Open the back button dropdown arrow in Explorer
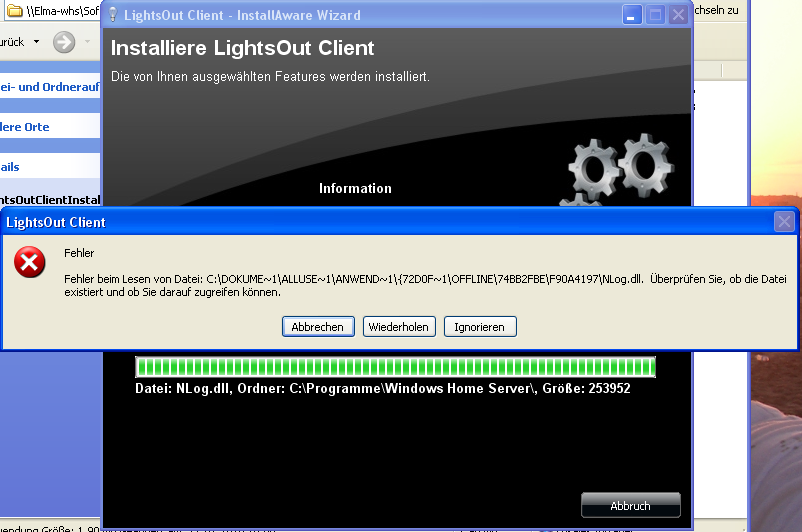 36,42
